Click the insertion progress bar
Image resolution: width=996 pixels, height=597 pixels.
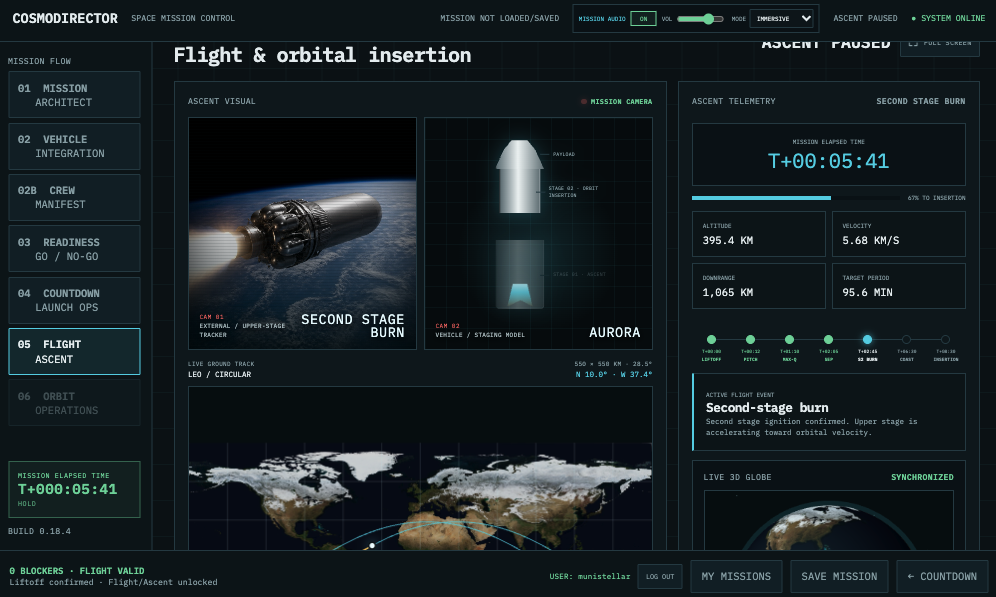797,198
